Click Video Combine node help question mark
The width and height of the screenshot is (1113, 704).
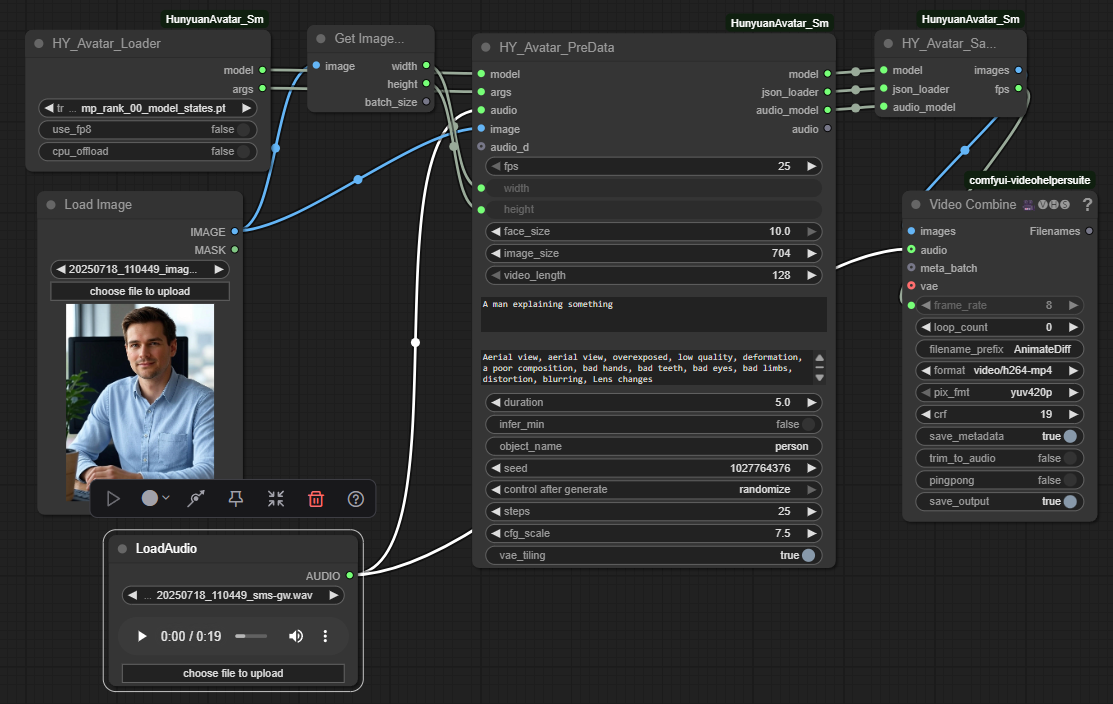tap(1087, 204)
